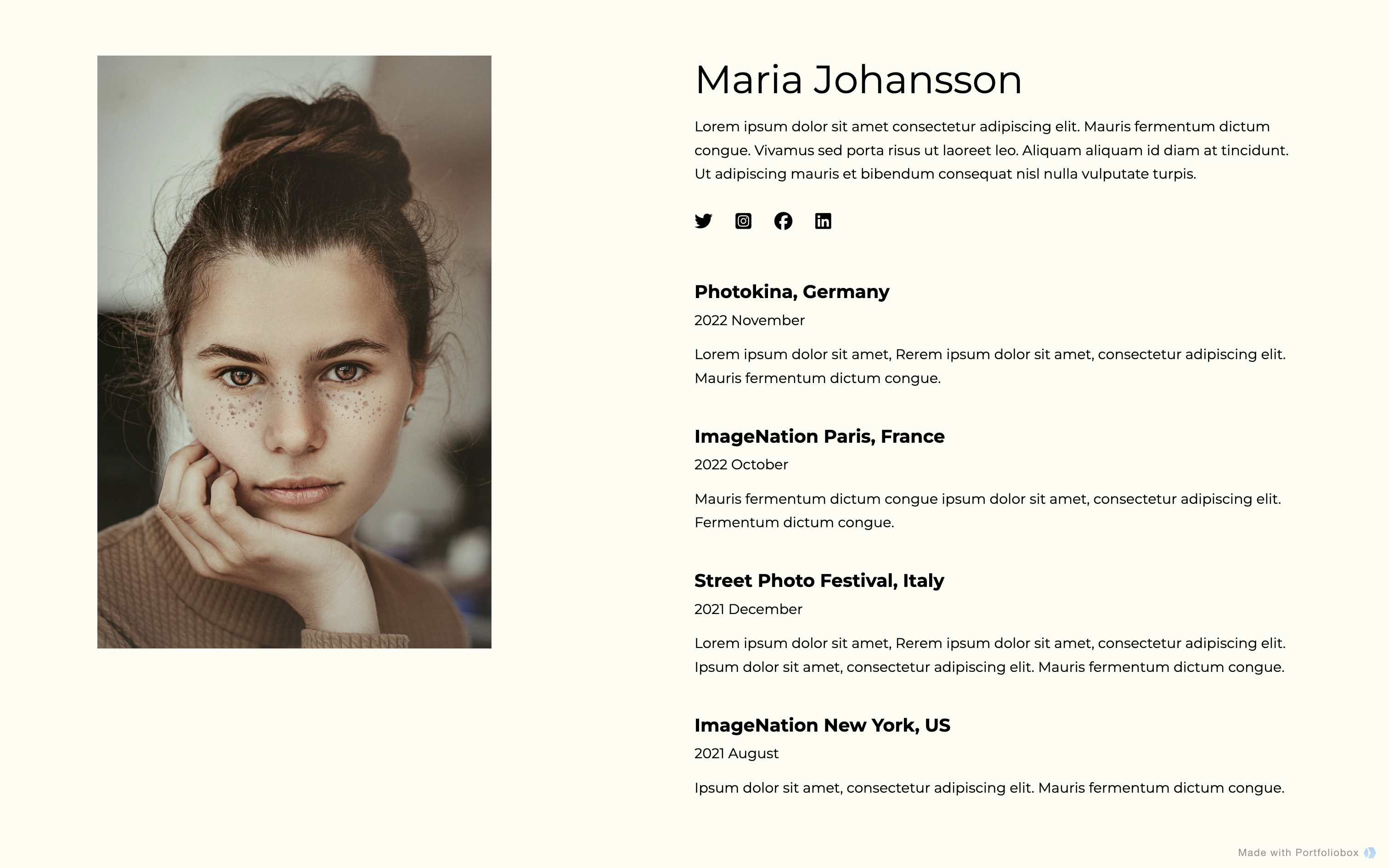
Task: Click the 2022 October date text
Action: click(x=741, y=464)
